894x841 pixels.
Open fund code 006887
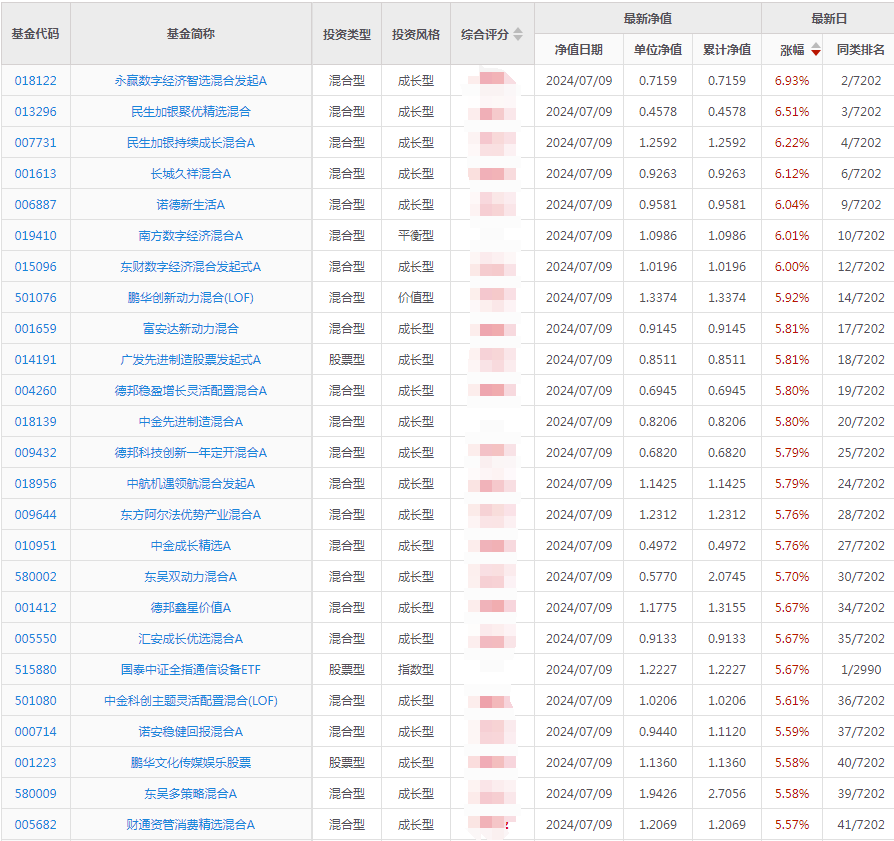[35, 204]
